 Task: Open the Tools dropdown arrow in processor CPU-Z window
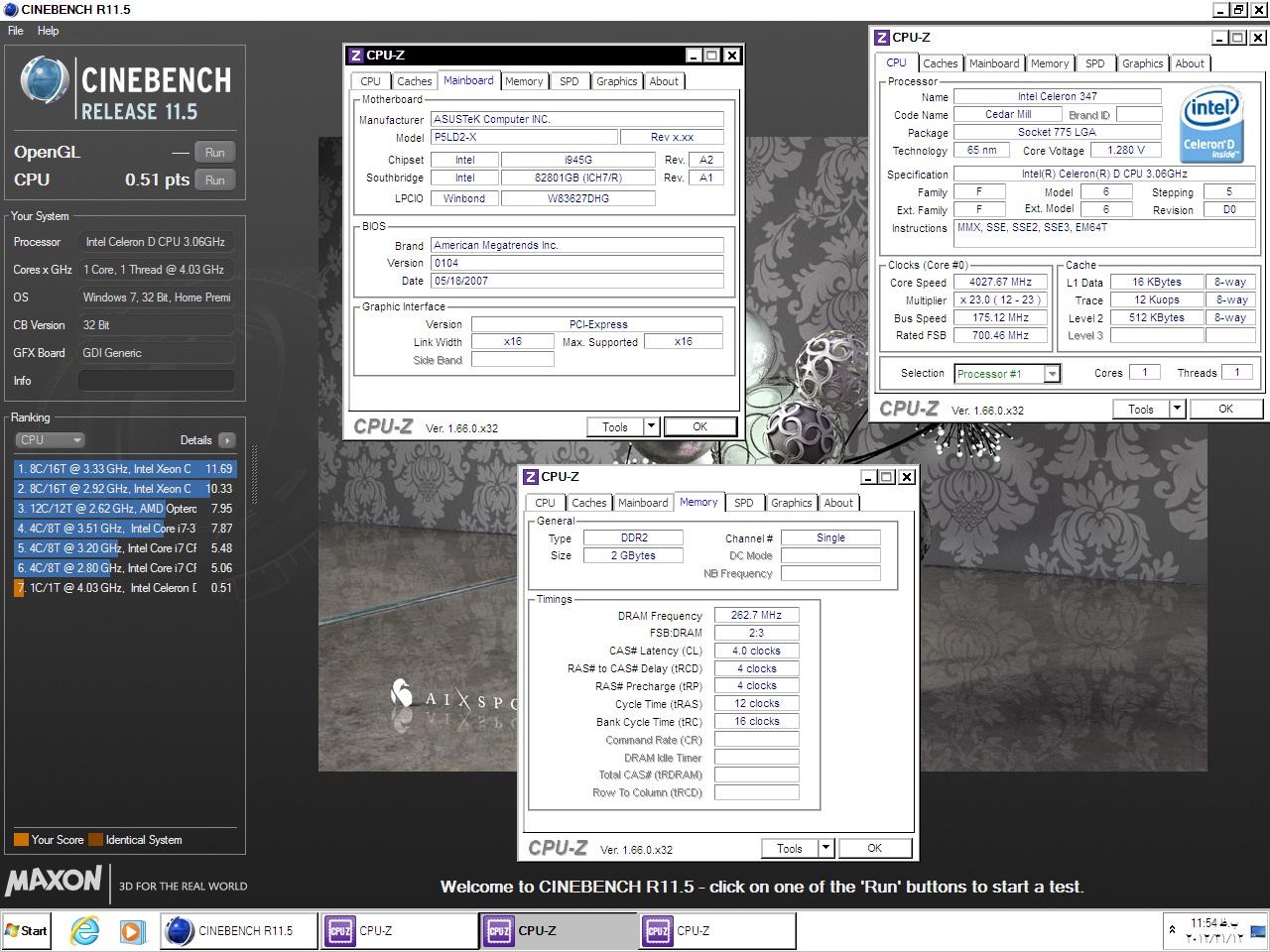(1177, 409)
